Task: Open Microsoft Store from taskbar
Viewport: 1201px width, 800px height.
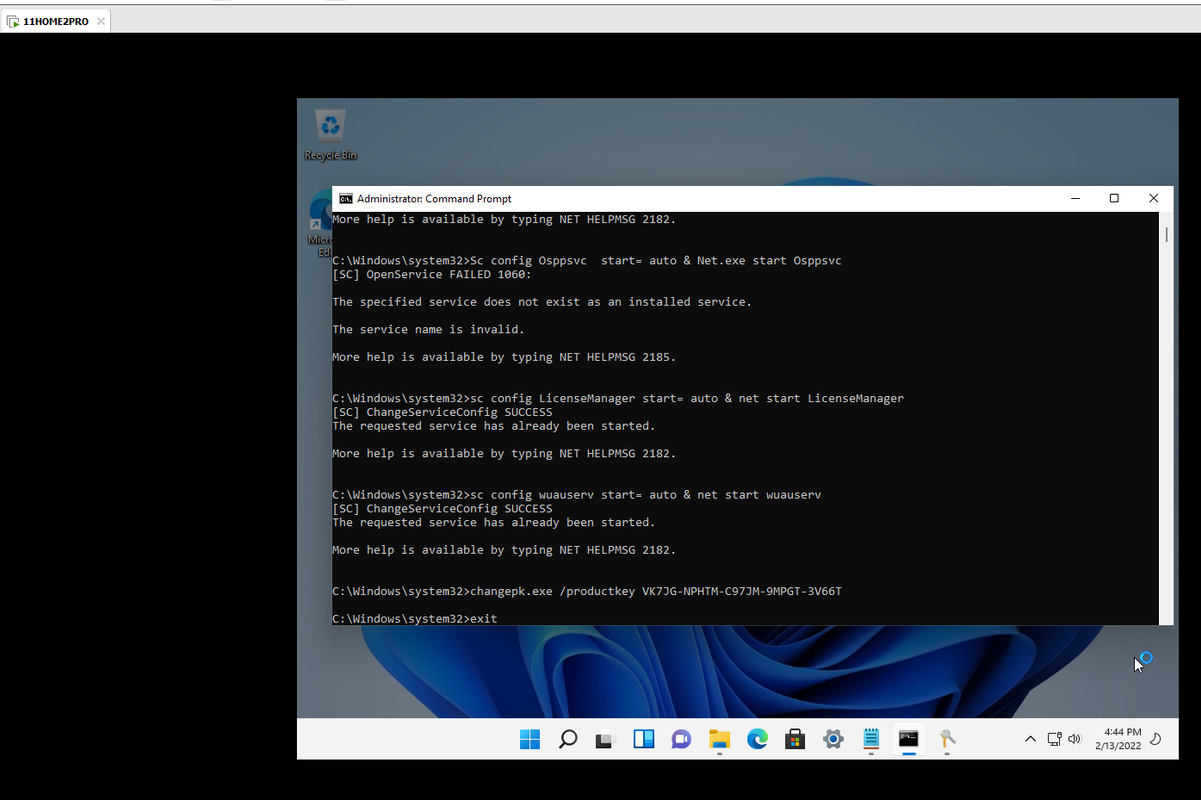Action: click(795, 739)
